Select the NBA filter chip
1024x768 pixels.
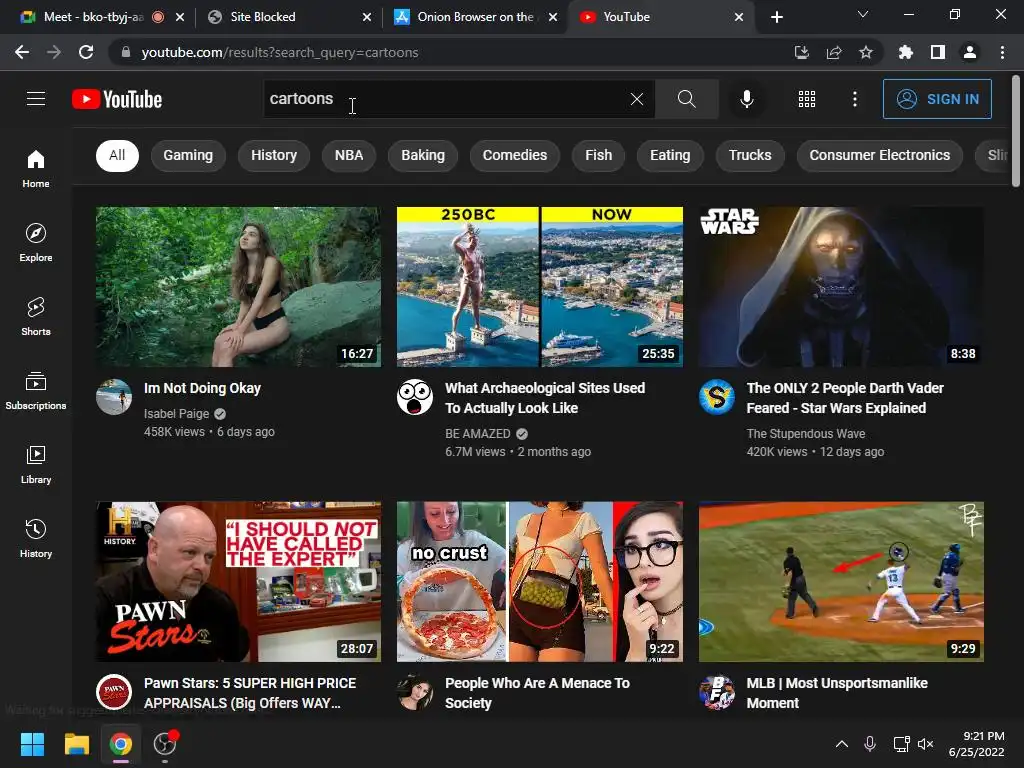tap(349, 155)
